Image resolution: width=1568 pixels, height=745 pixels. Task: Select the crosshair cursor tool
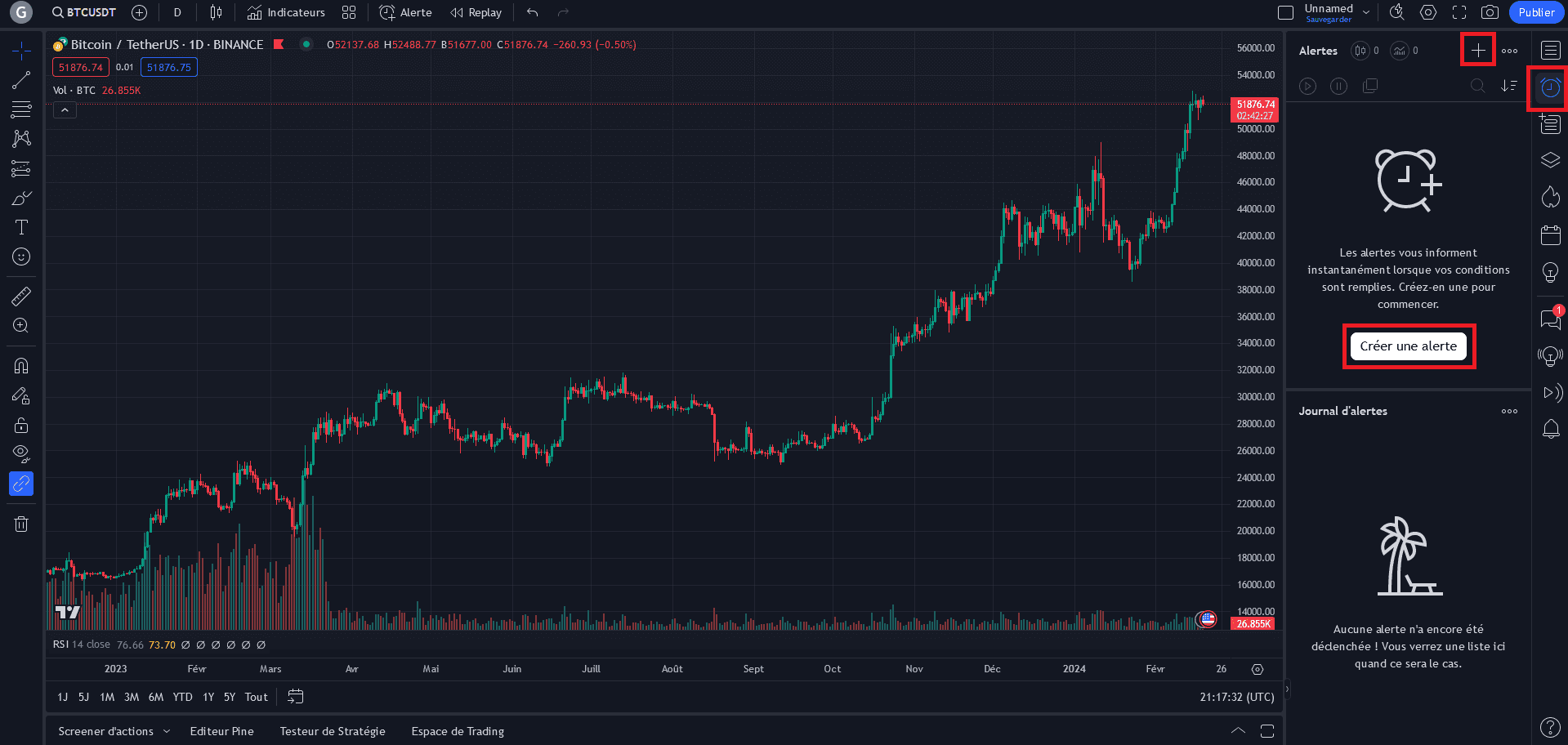[x=21, y=51]
